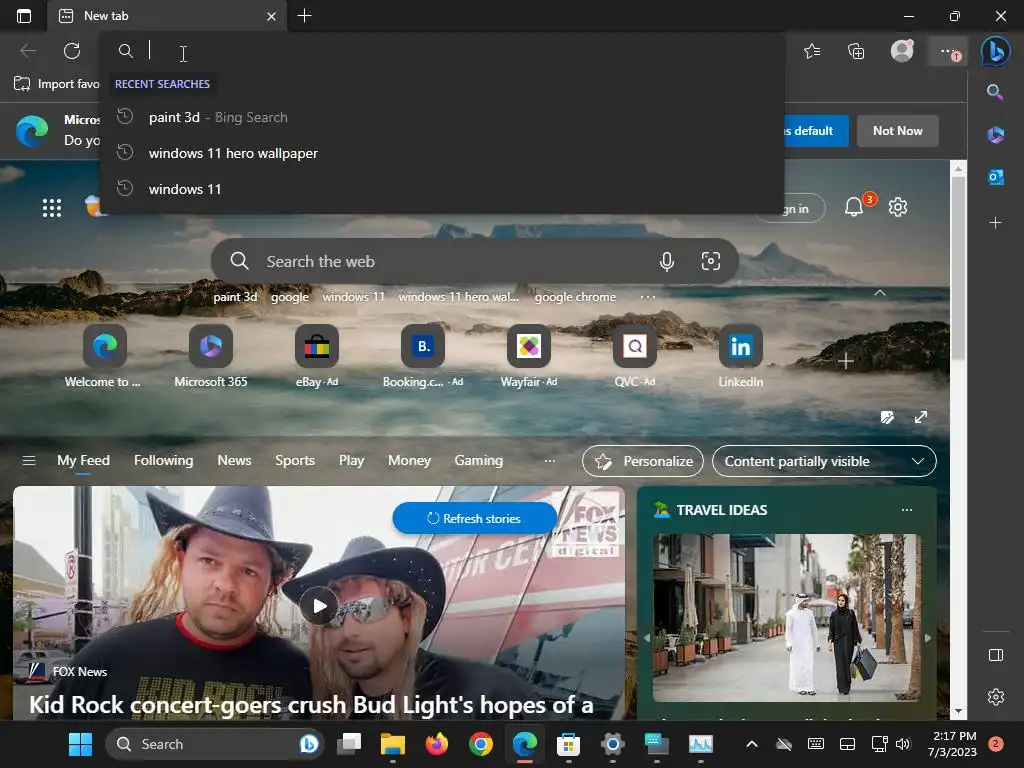Start voice search with microphone icon
The image size is (1024, 768).
[666, 261]
